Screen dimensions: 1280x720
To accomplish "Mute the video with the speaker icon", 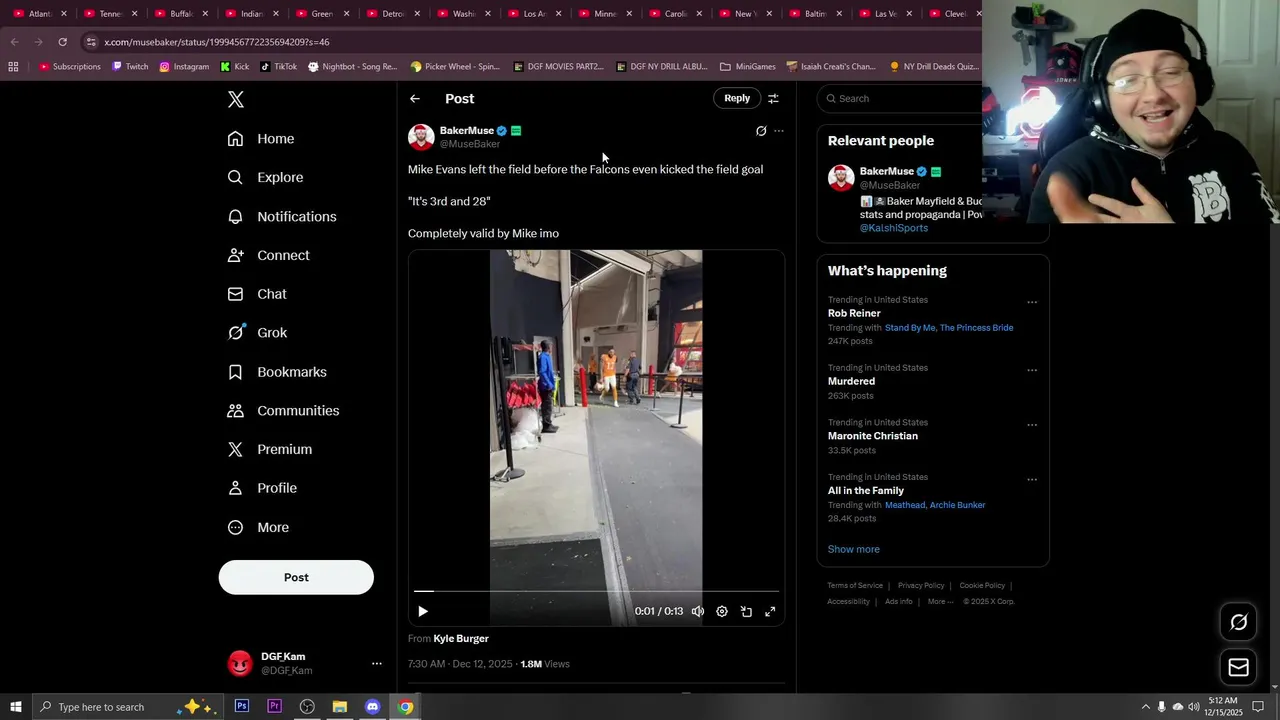I will 698,611.
